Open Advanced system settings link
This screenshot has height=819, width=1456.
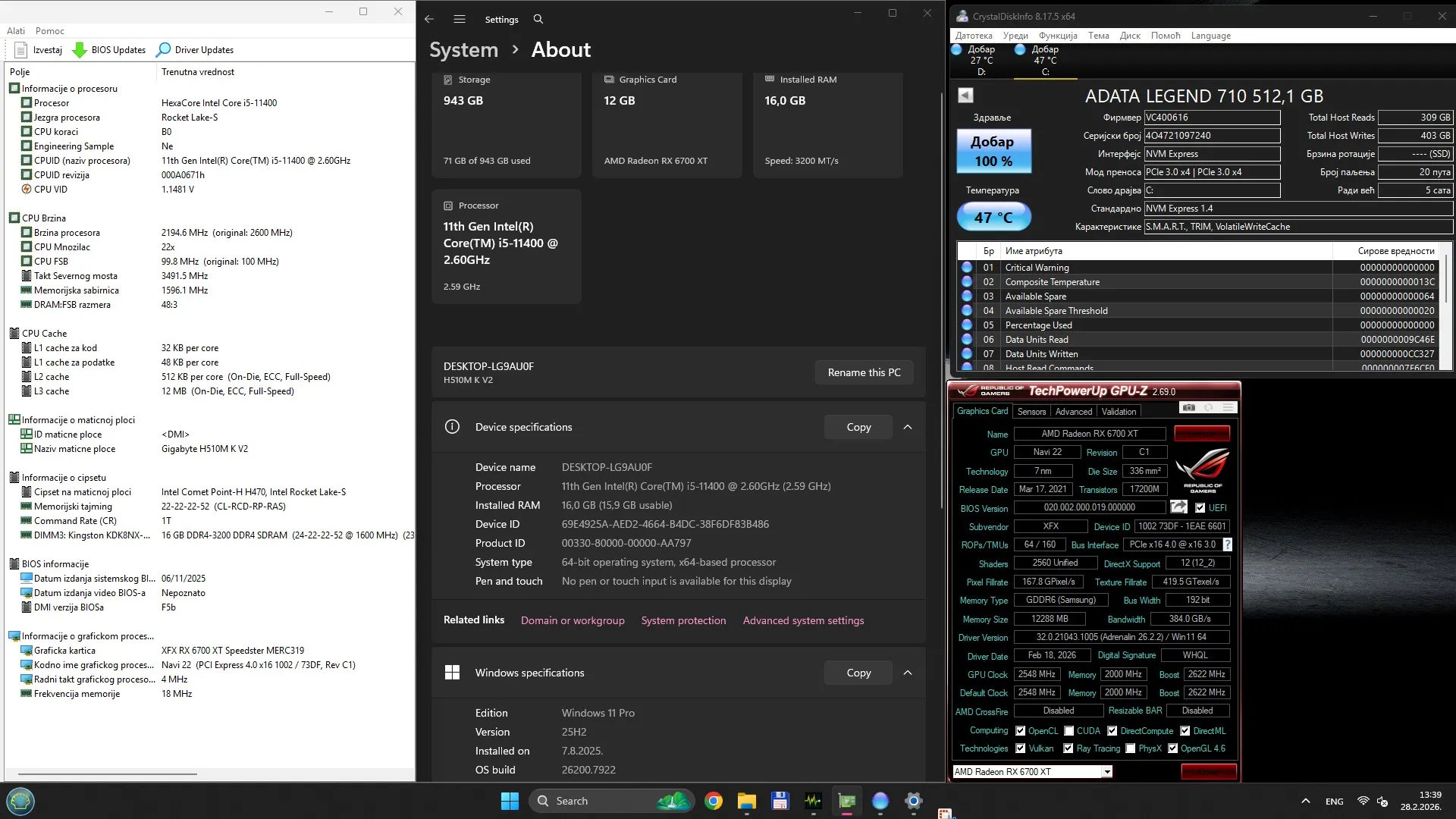803,620
